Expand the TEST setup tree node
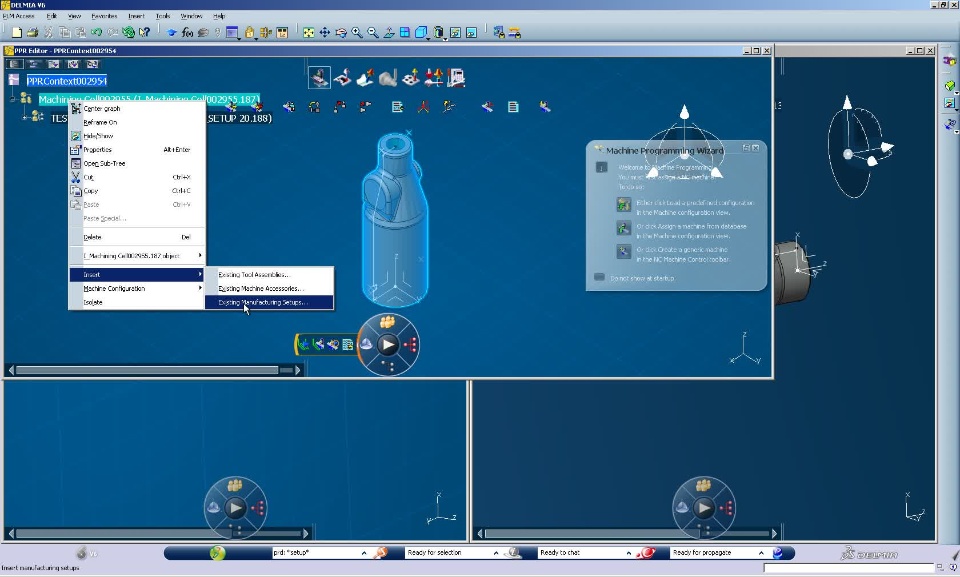 [x=24, y=116]
